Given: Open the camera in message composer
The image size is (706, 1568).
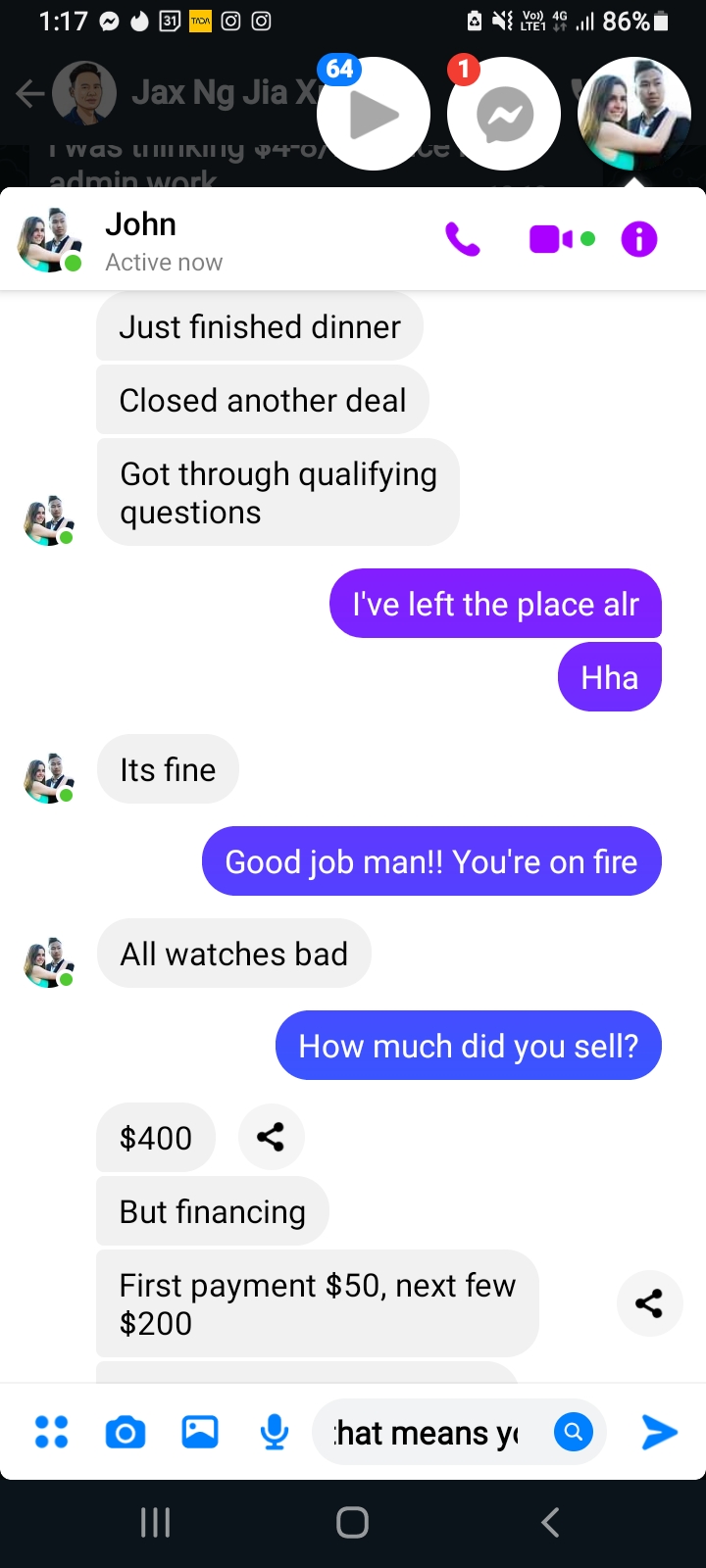Looking at the screenshot, I should click(126, 1433).
